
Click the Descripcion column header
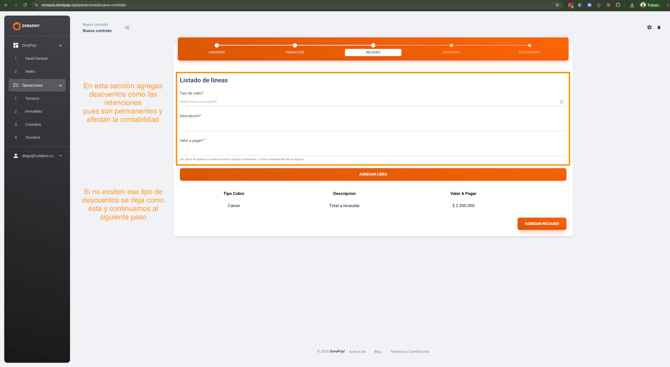[x=344, y=194]
